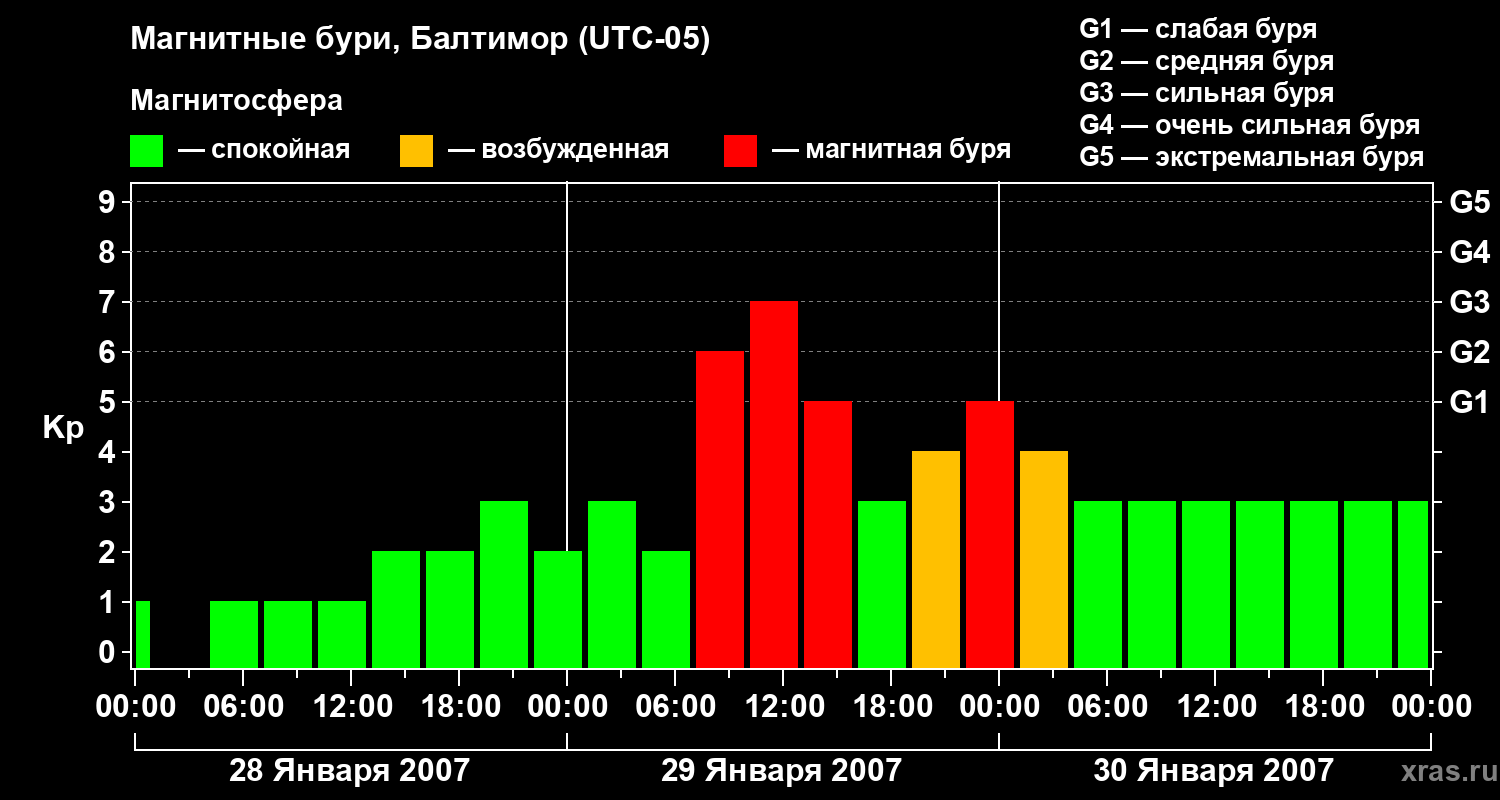Click the chart title 'Магнитные бури, Балтимор (UTC-05)'
The height and width of the screenshot is (800, 1500).
420,40
